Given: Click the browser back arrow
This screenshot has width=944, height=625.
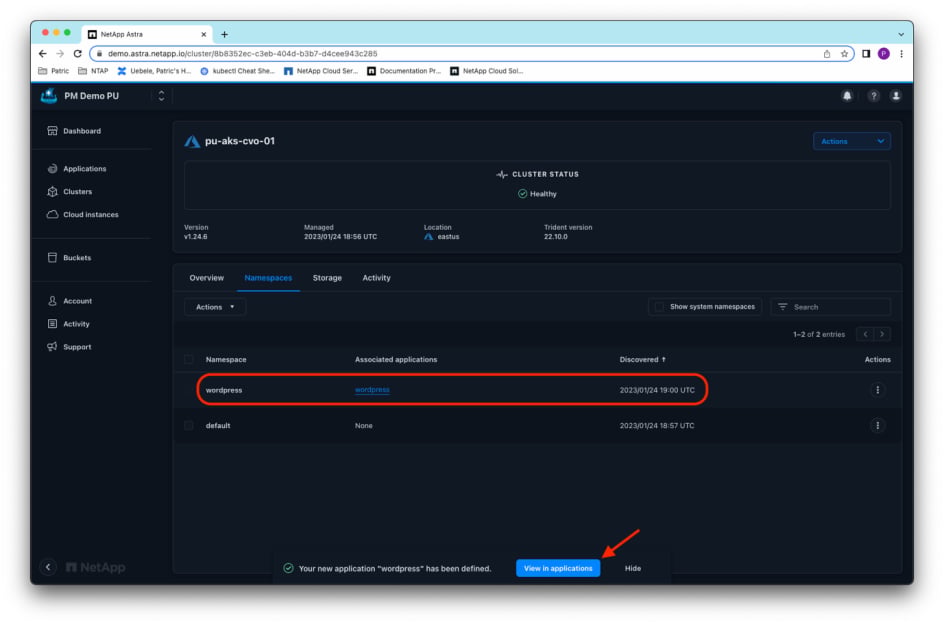Looking at the screenshot, I should pyautogui.click(x=43, y=54).
